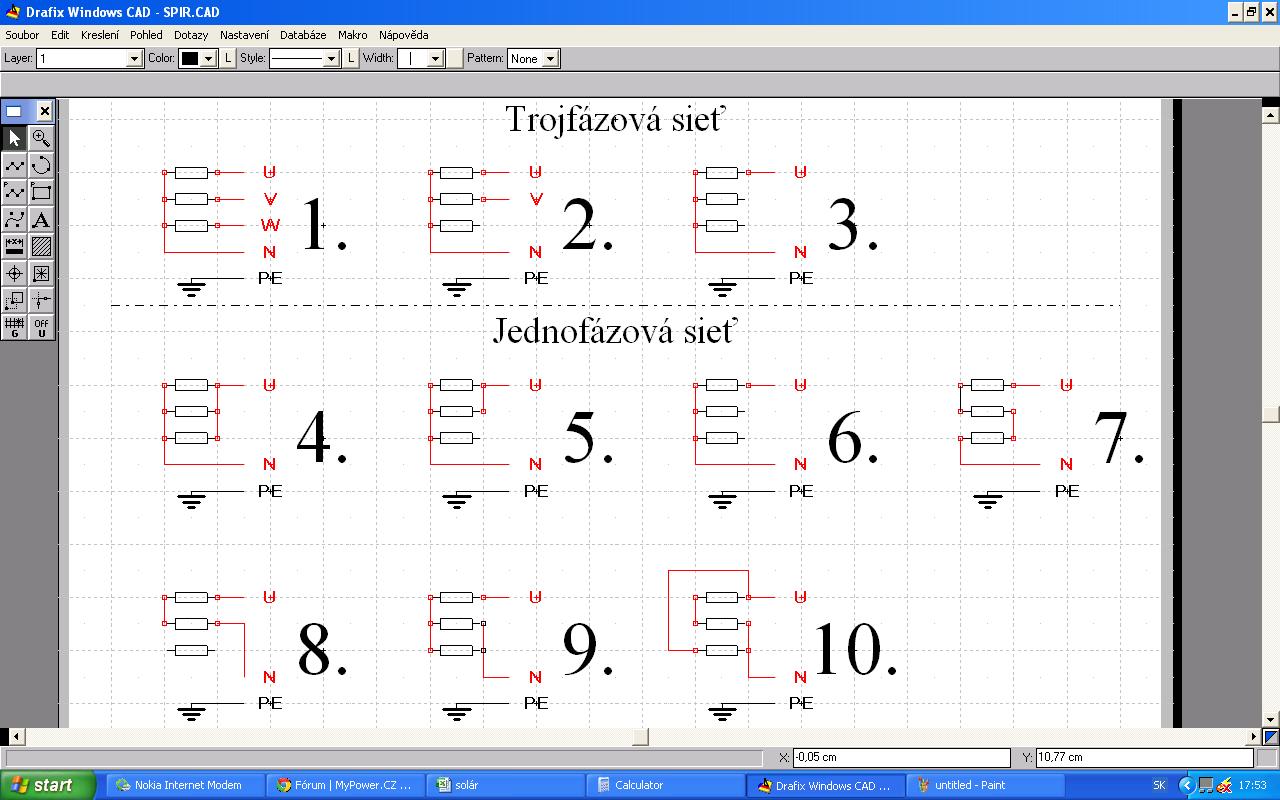Open the Width dropdown

point(435,59)
